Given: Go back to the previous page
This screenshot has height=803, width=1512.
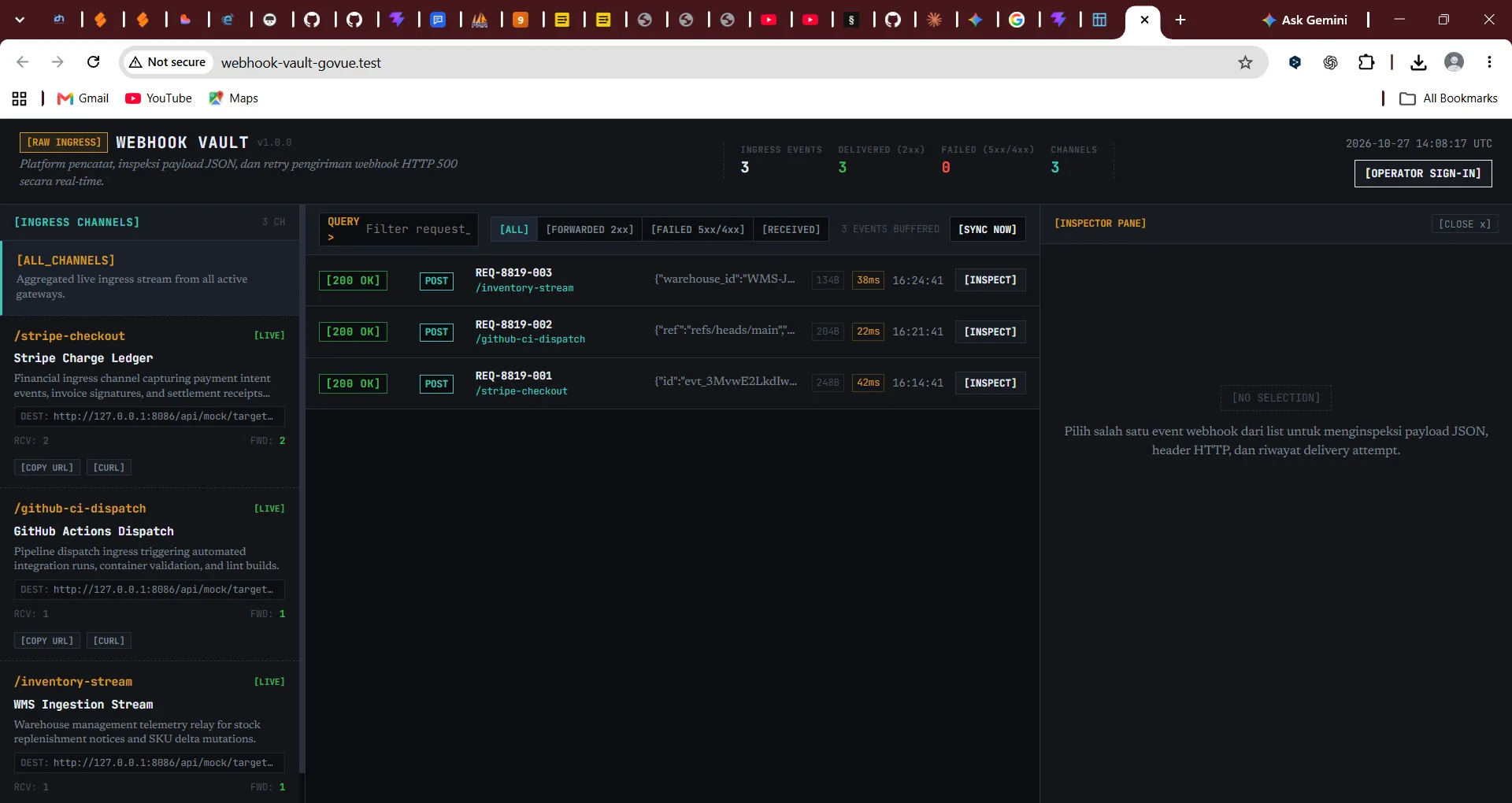Looking at the screenshot, I should [x=23, y=62].
